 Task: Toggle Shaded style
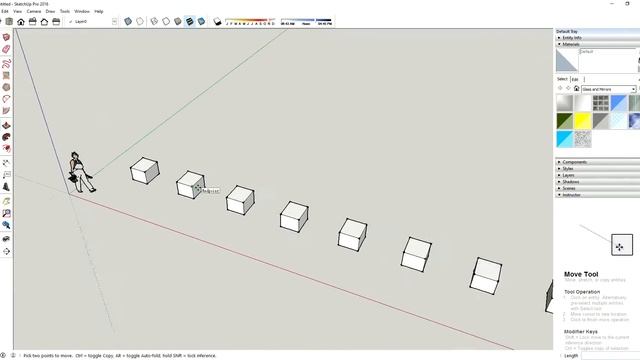pos(178,21)
